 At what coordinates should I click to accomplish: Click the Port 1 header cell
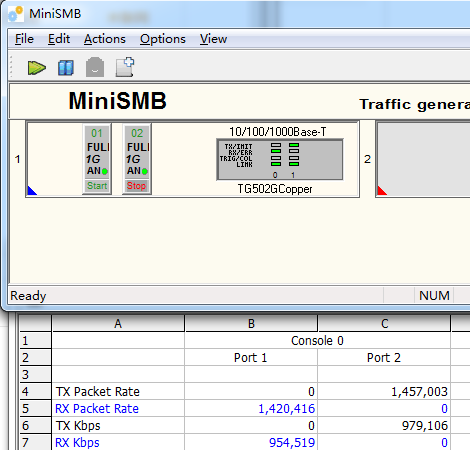(251, 358)
